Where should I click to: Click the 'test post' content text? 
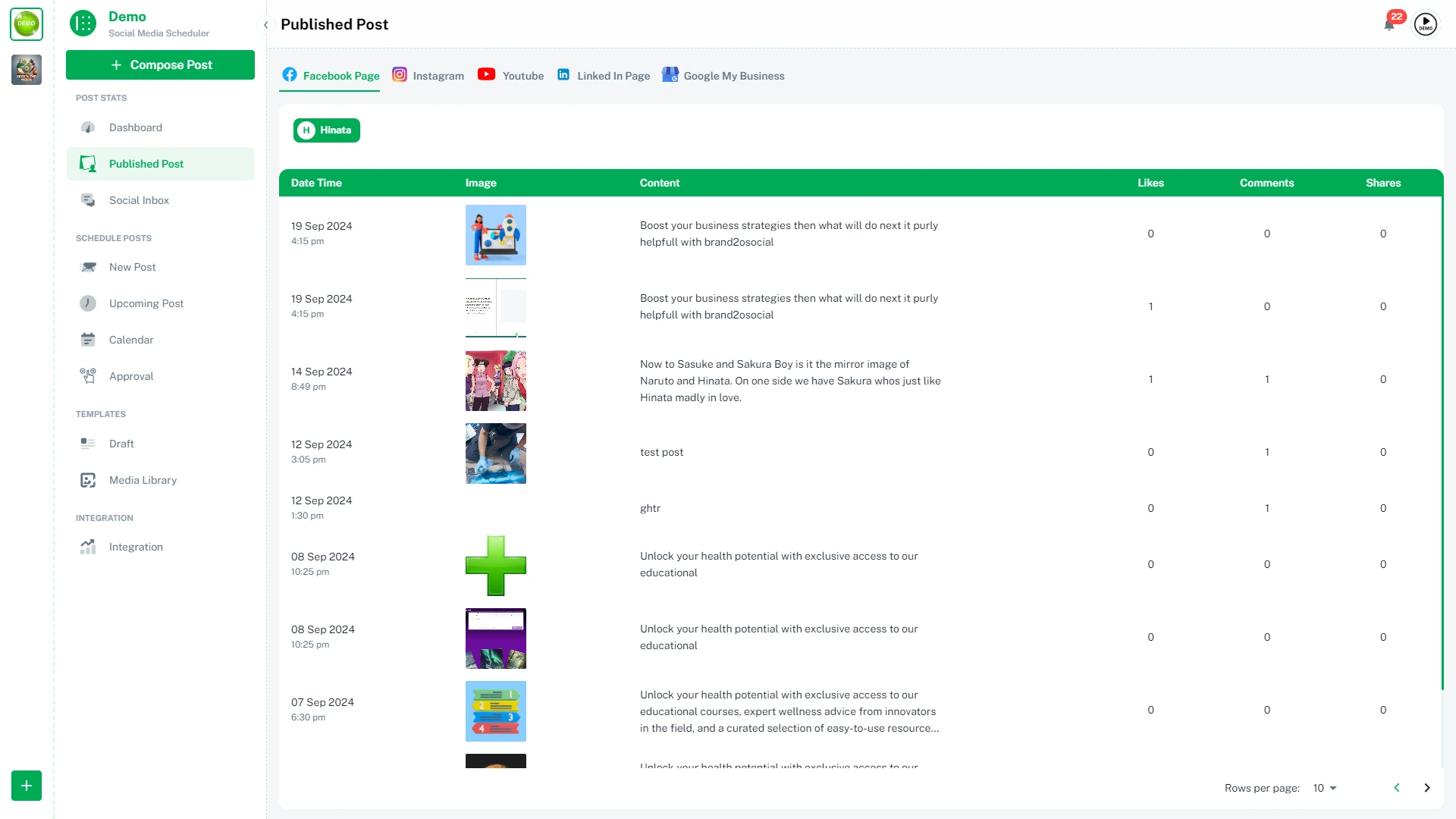click(661, 452)
